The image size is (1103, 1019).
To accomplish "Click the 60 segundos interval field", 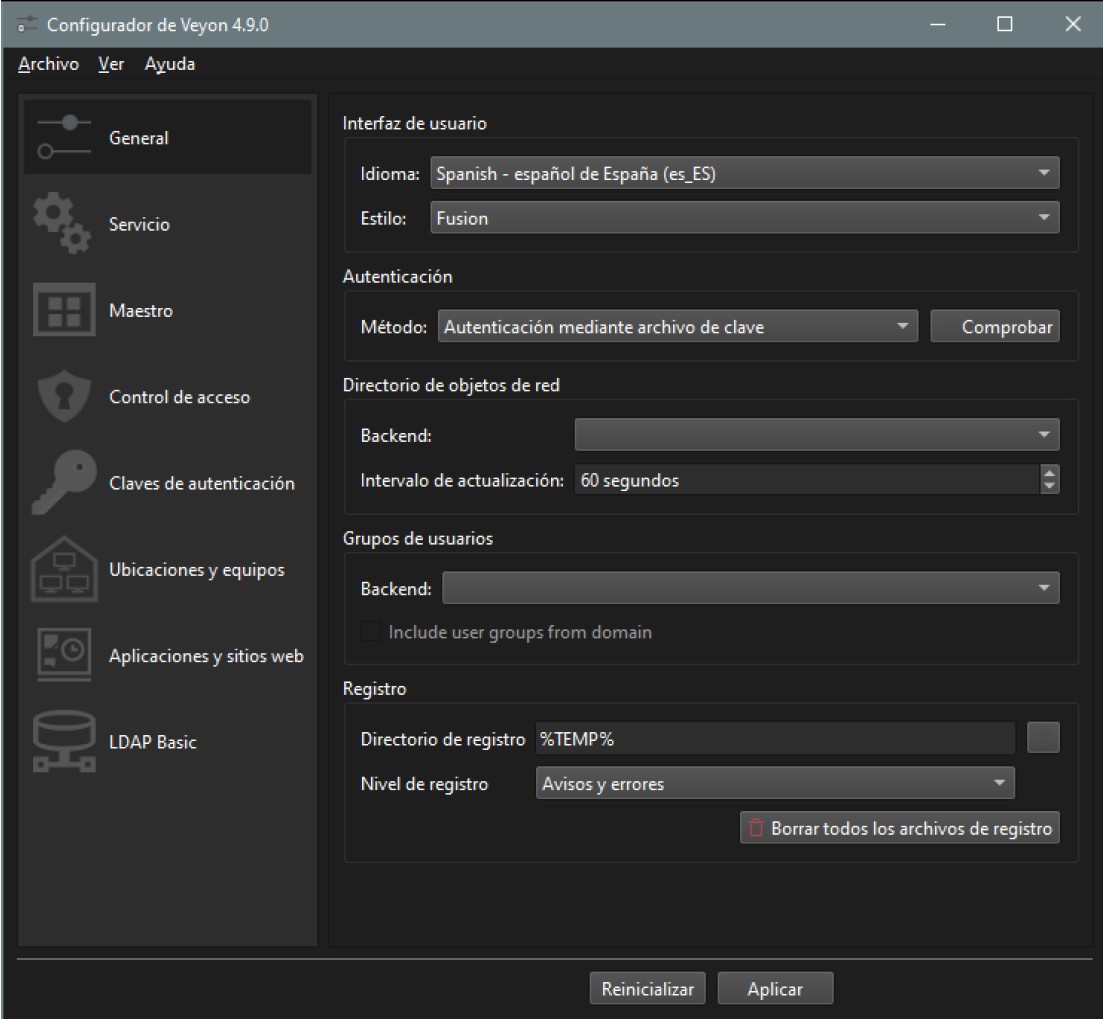I will tap(808, 480).
